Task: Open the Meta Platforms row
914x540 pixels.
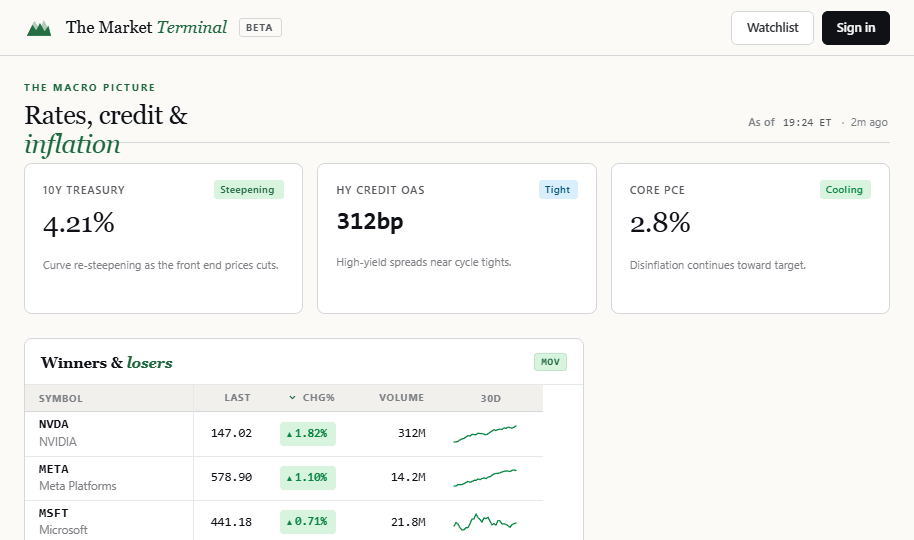Action: click(x=284, y=478)
